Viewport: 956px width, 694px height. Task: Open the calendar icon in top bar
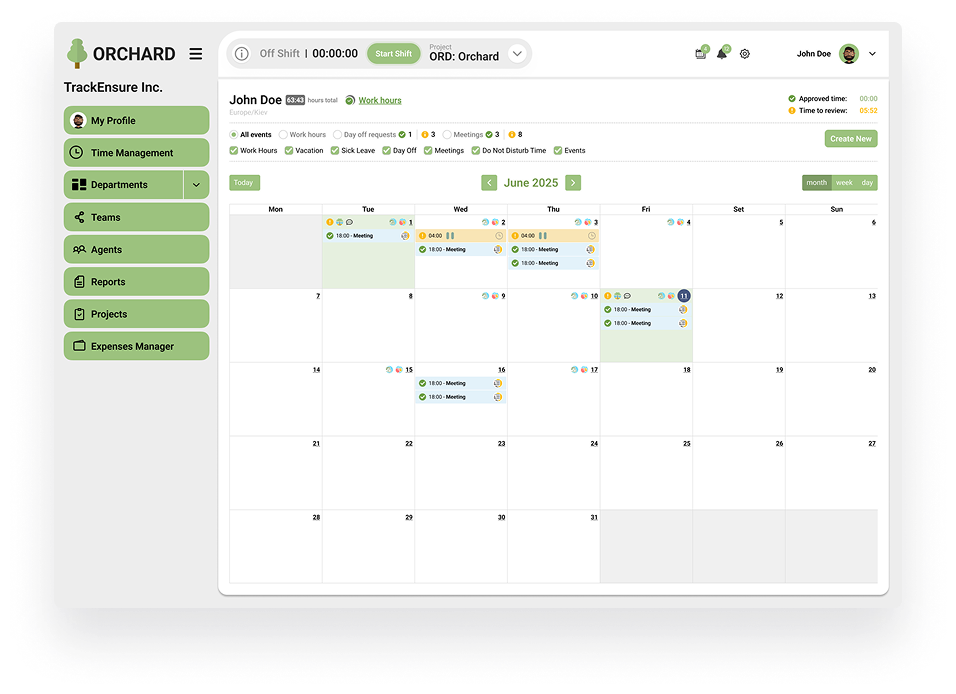coord(700,54)
